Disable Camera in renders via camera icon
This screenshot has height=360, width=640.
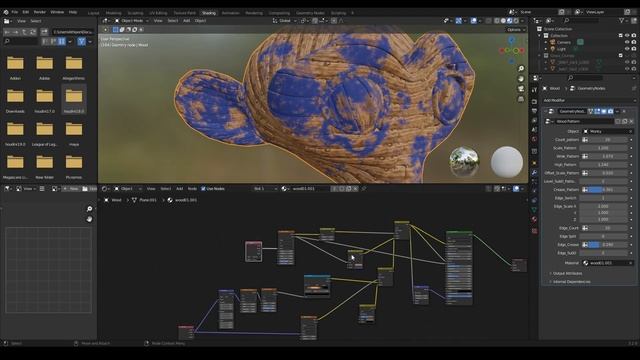tap(634, 42)
